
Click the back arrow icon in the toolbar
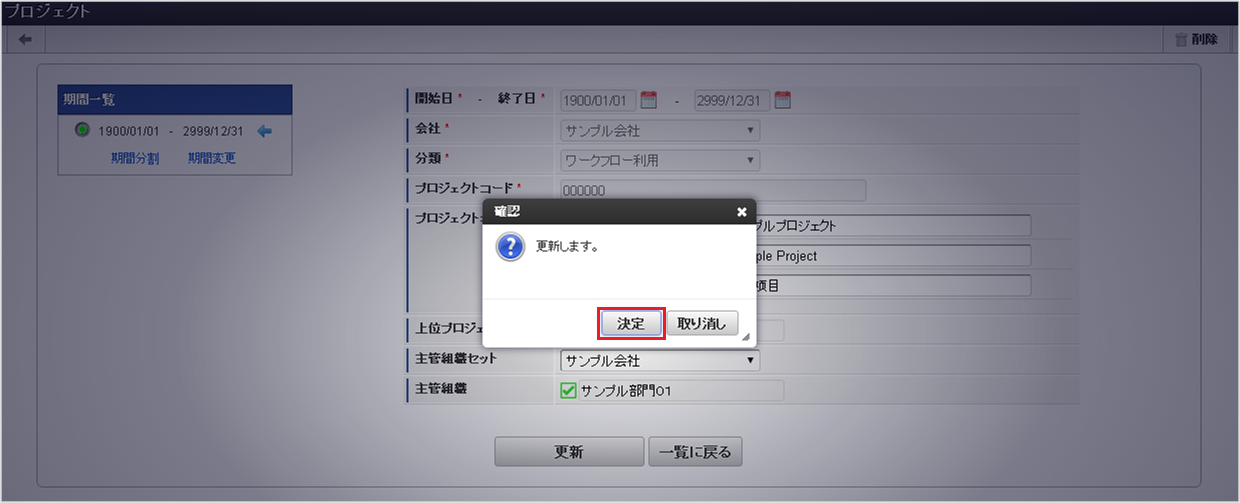25,39
